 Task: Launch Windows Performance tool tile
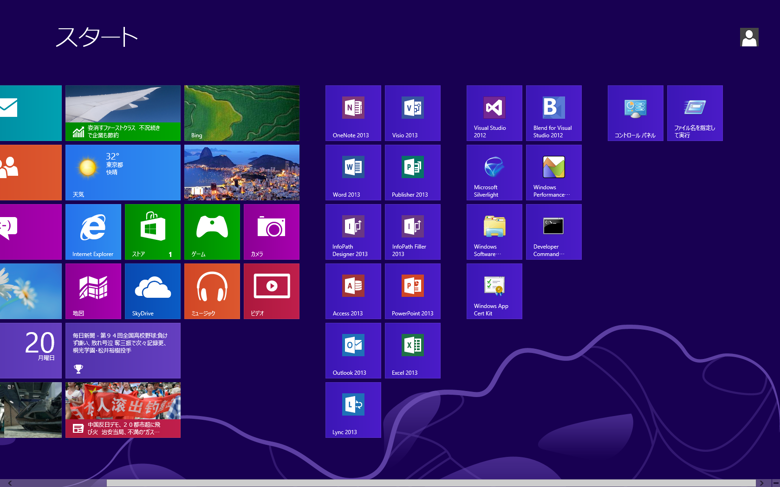[x=554, y=173]
